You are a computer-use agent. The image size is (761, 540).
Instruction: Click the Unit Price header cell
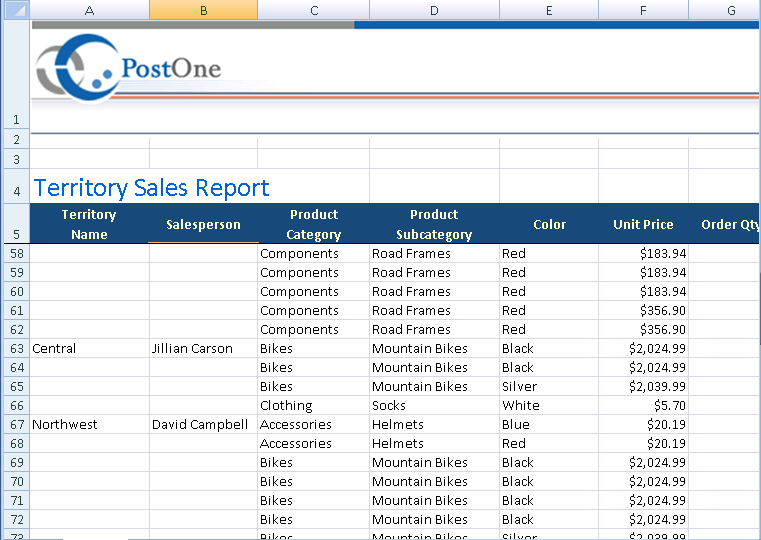tap(644, 224)
